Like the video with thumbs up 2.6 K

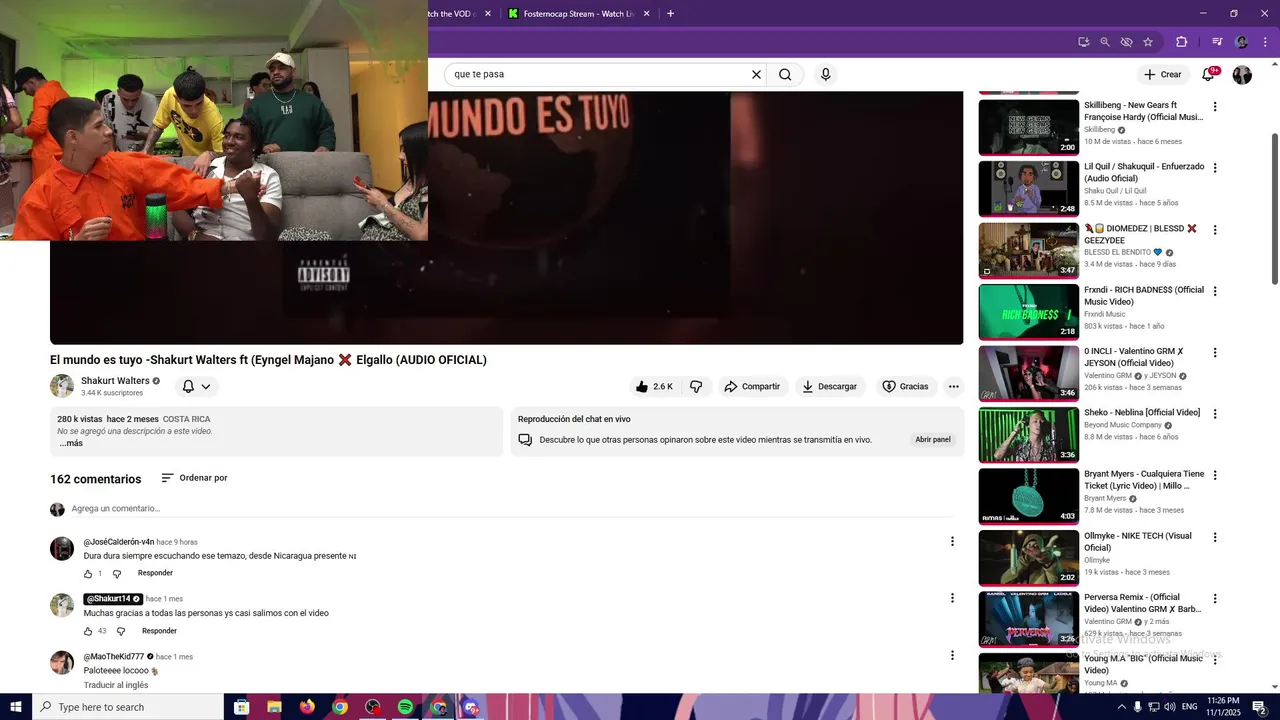pos(654,387)
